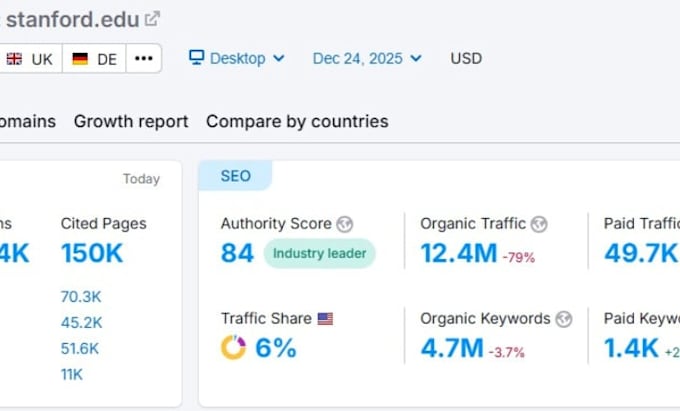
Task: Click the globe icon next to Authority Score
Action: click(x=345, y=224)
